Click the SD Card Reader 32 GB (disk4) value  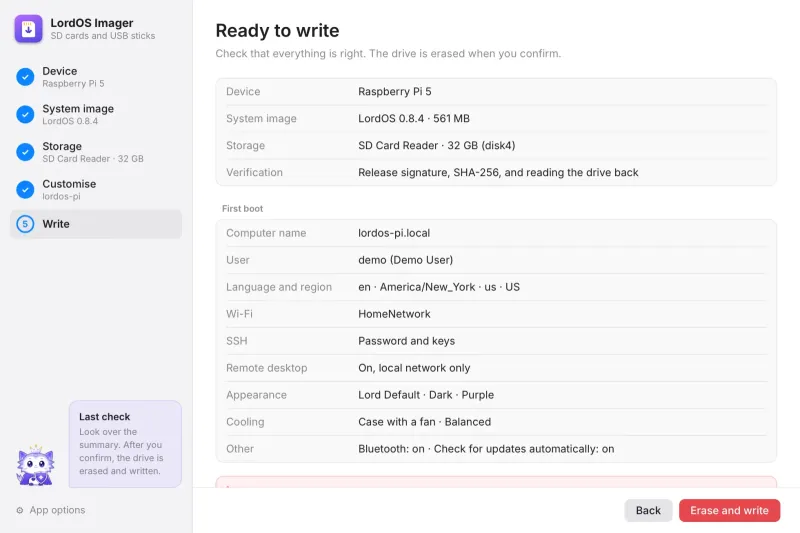tap(436, 145)
